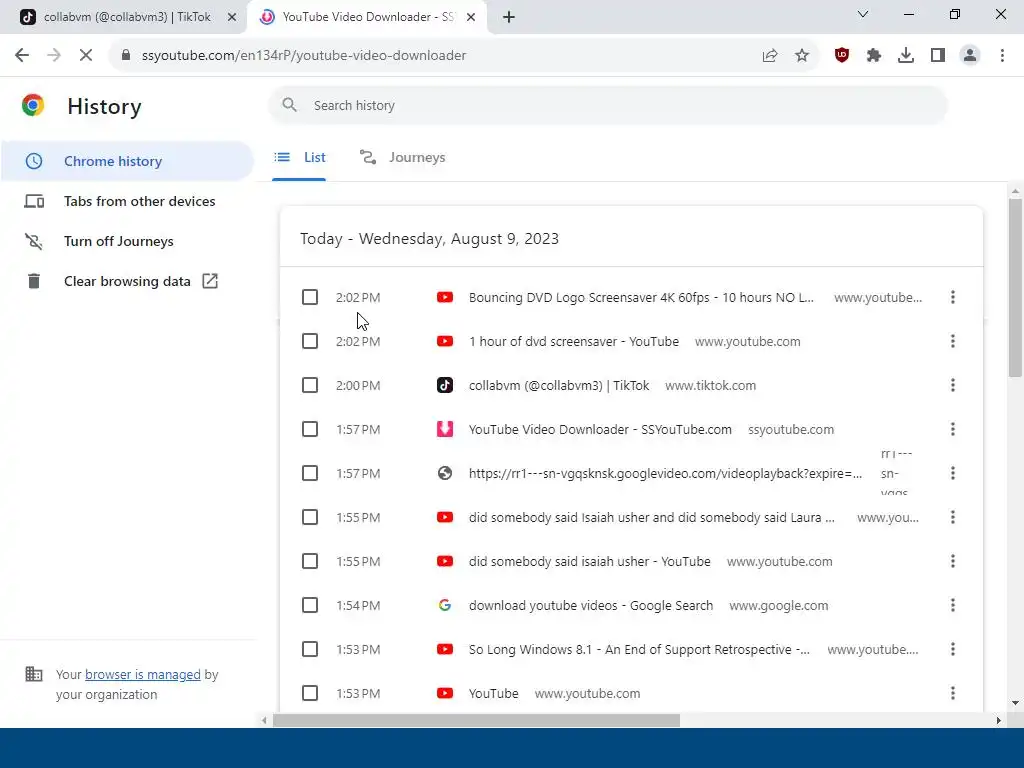Open the 'browser is managed' link
Image resolution: width=1024 pixels, height=768 pixels.
coord(142,675)
